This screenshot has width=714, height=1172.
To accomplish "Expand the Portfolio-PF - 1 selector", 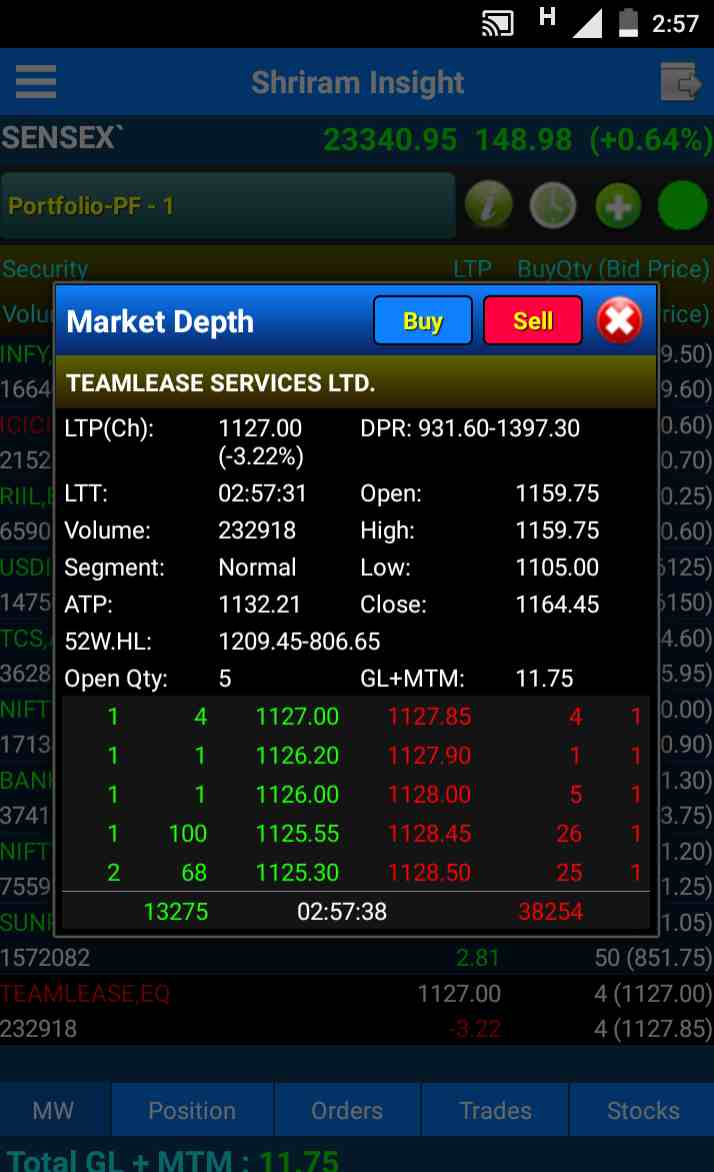I will tap(228, 206).
